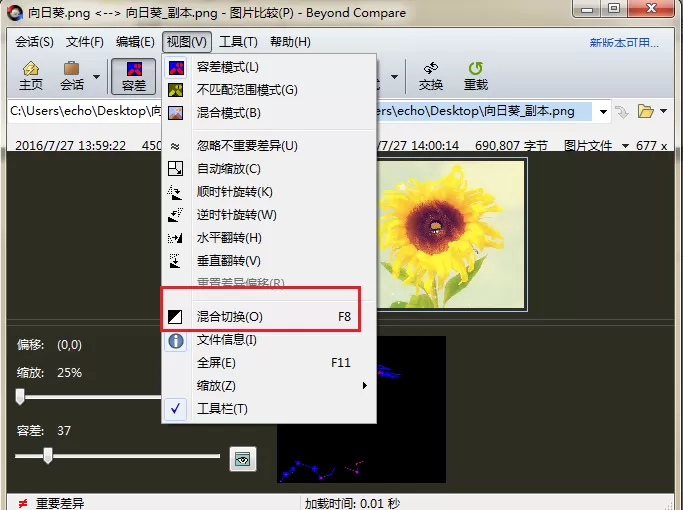Toggle the 工具栏(T) checkmark item

coord(269,409)
